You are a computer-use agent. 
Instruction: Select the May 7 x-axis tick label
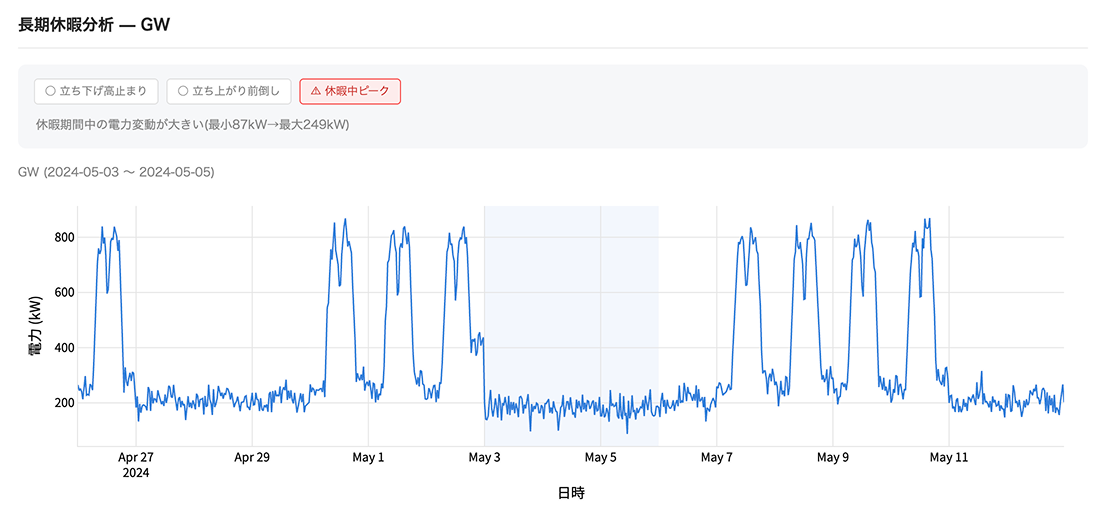(x=717, y=458)
